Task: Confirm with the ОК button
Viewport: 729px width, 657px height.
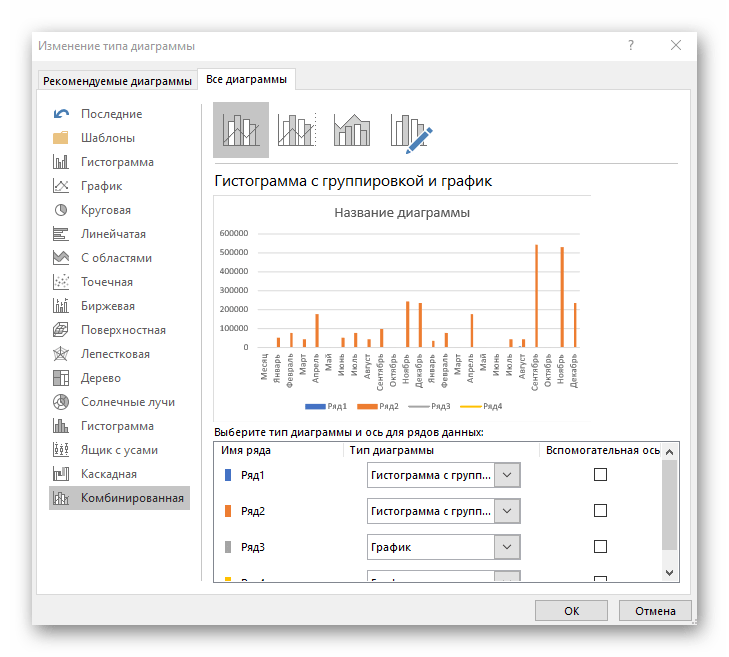Action: [571, 611]
